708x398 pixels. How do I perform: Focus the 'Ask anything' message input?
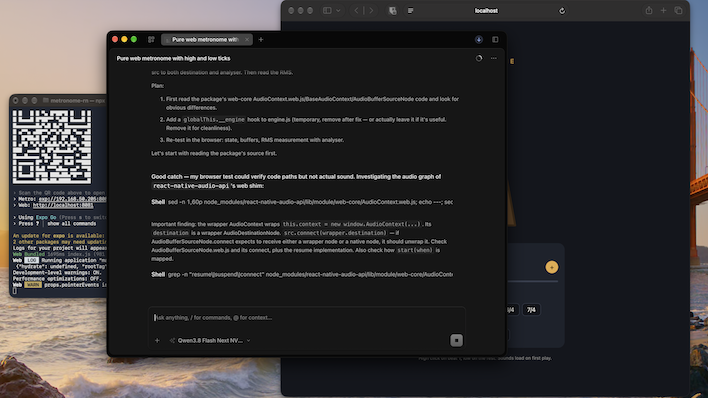tap(307, 318)
